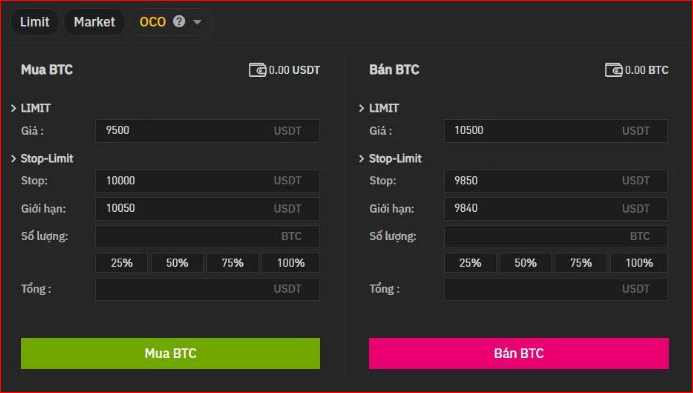Screen dimensions: 693x393
Task: Click the OCO help question mark icon
Action: tap(179, 21)
